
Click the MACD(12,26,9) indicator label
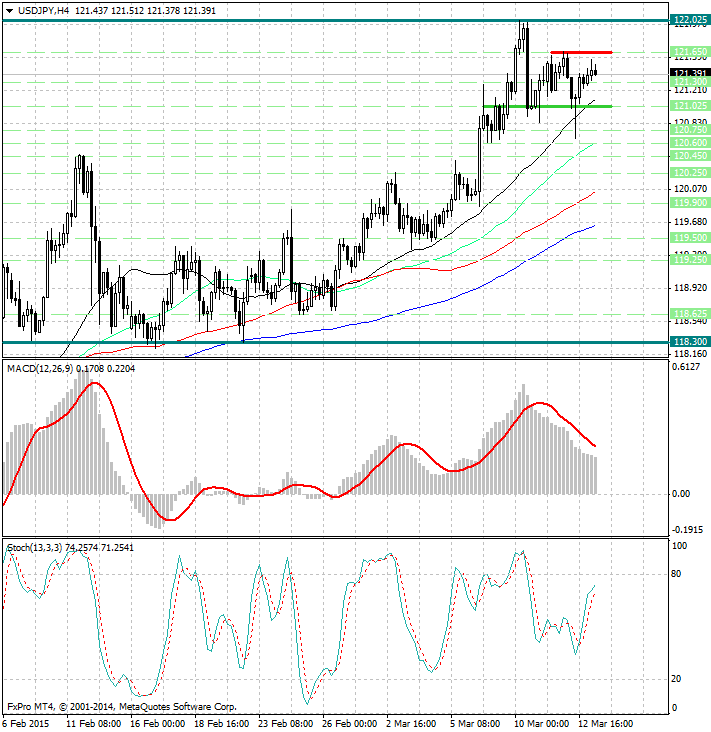click(x=40, y=369)
